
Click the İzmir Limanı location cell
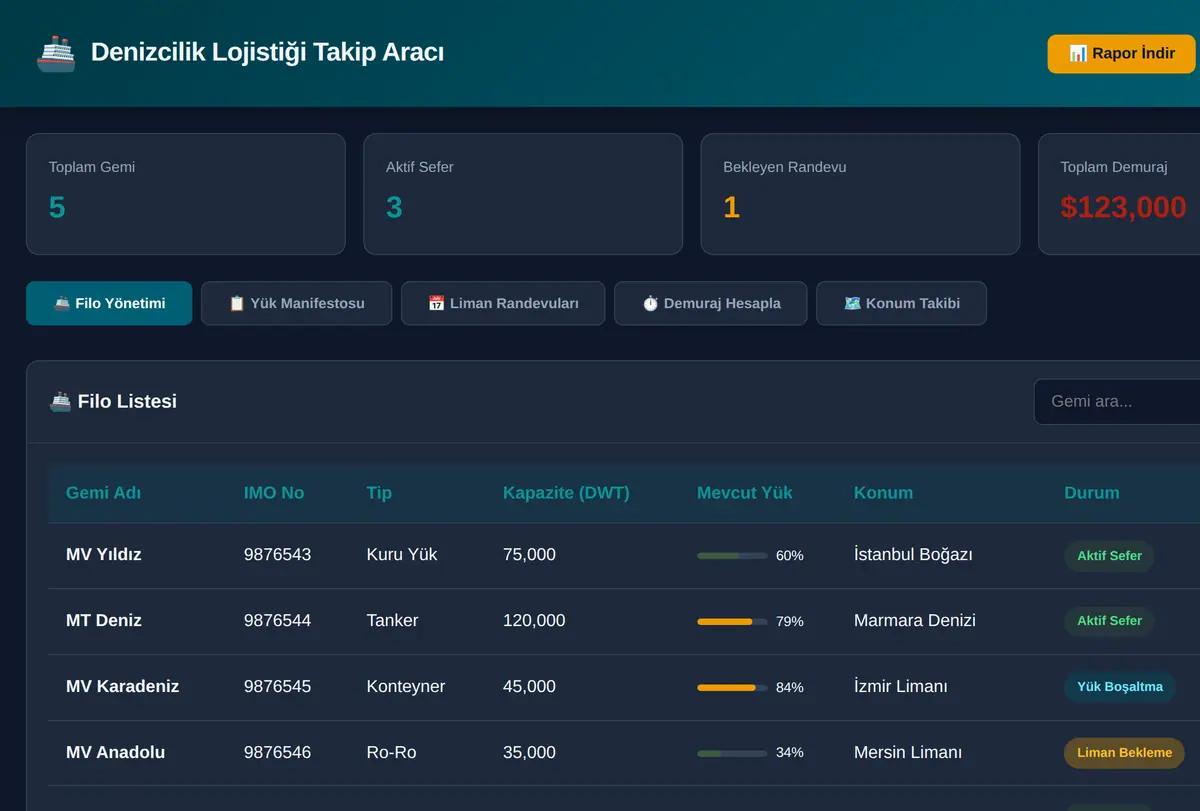901,687
